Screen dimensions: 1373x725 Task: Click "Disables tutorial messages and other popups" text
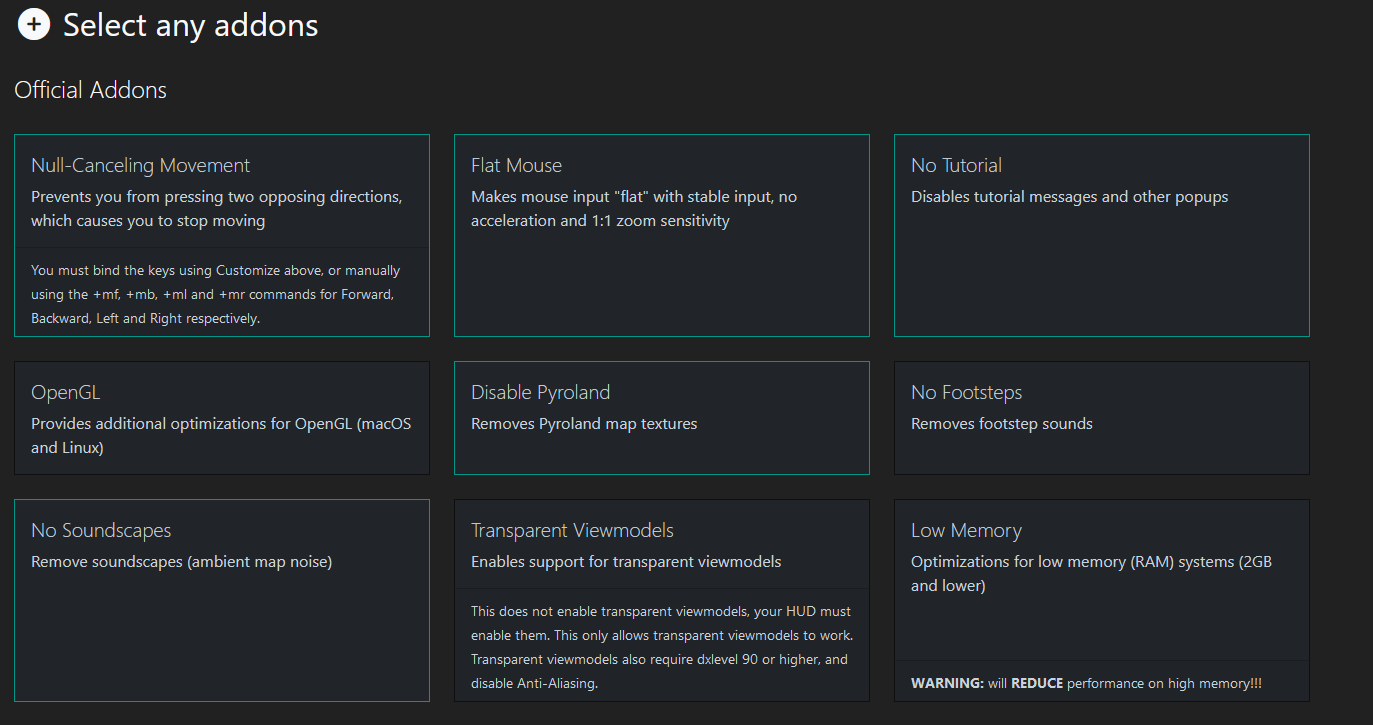[x=1069, y=197]
